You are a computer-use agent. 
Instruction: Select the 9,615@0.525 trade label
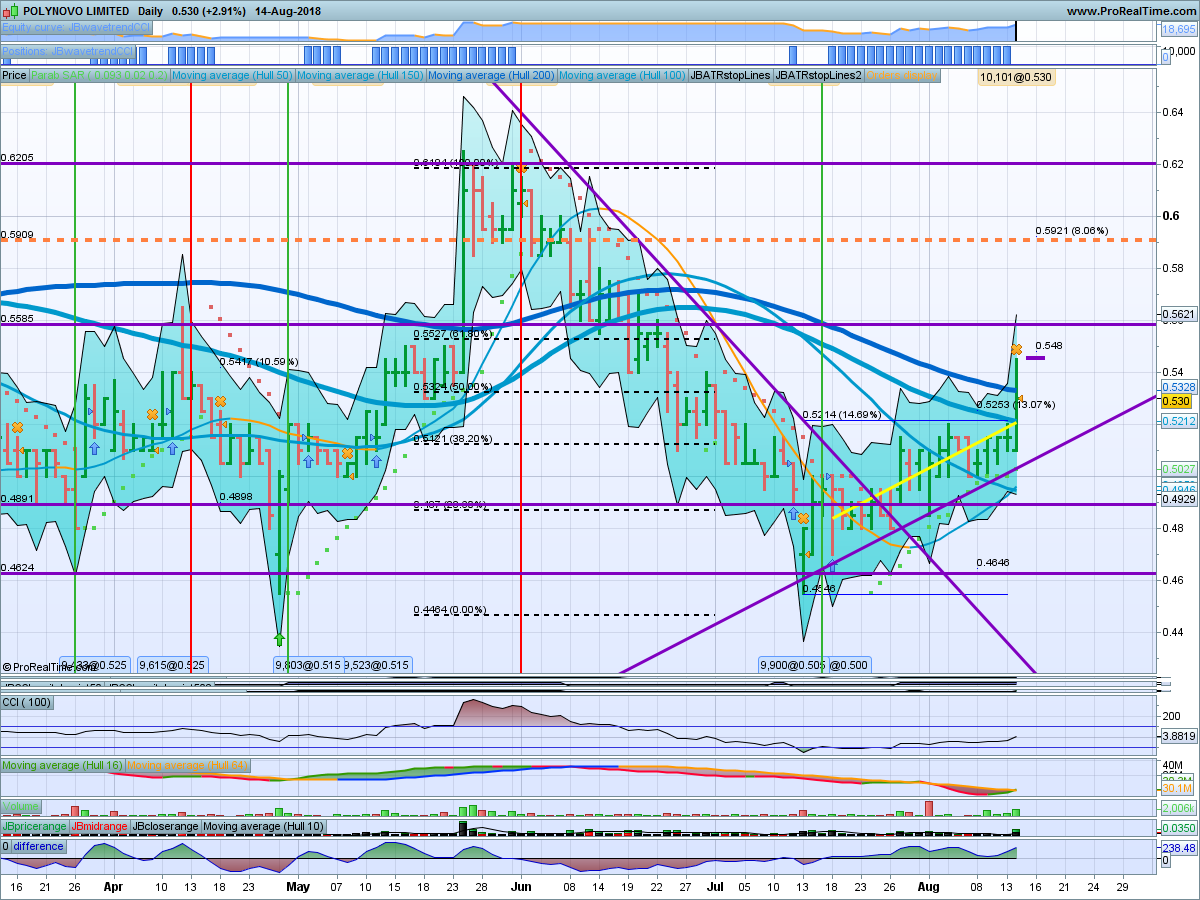(x=172, y=664)
